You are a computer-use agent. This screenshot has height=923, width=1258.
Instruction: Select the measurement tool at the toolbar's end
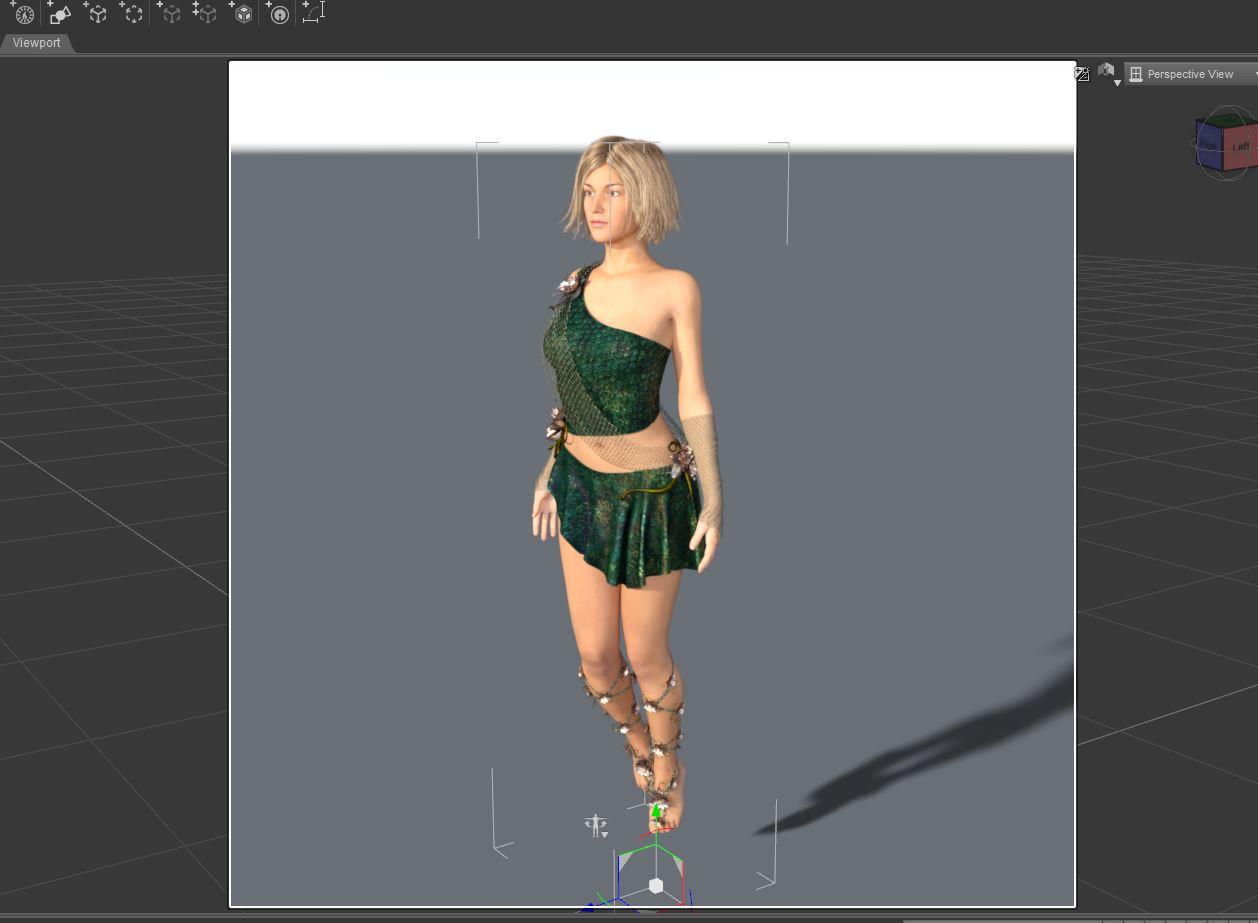tap(313, 12)
